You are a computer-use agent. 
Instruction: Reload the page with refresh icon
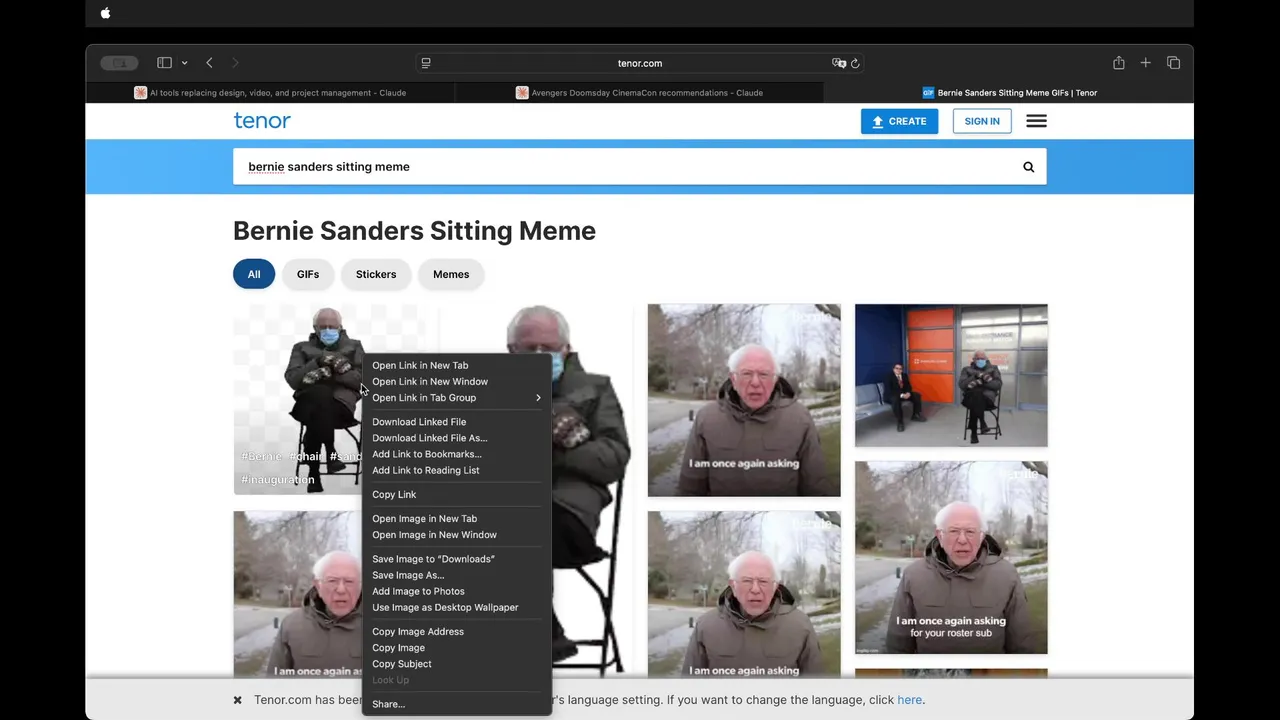tap(855, 63)
